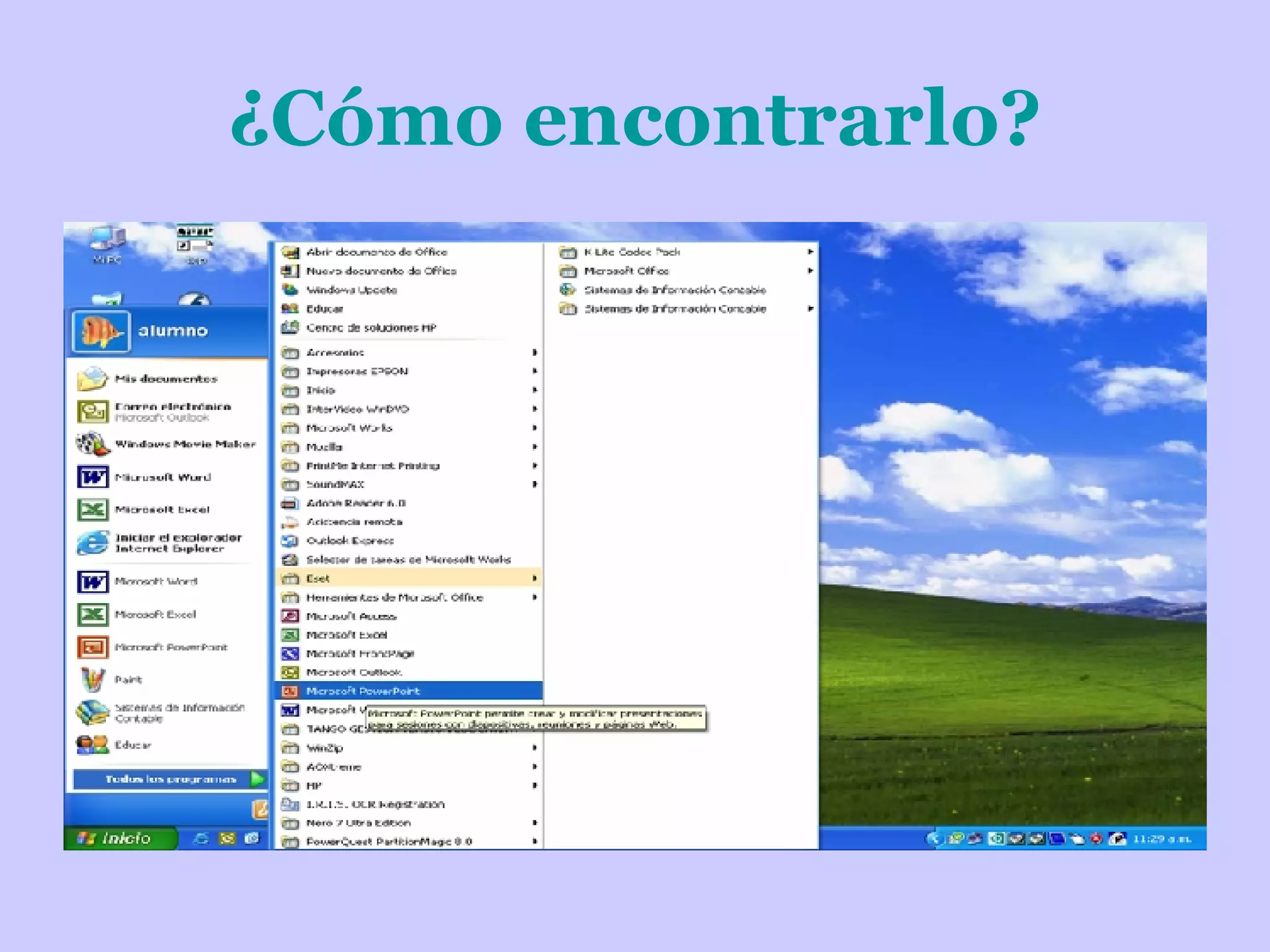Viewport: 1270px width, 952px height.
Task: Open the Inicio programs folder entry
Action: (409, 390)
